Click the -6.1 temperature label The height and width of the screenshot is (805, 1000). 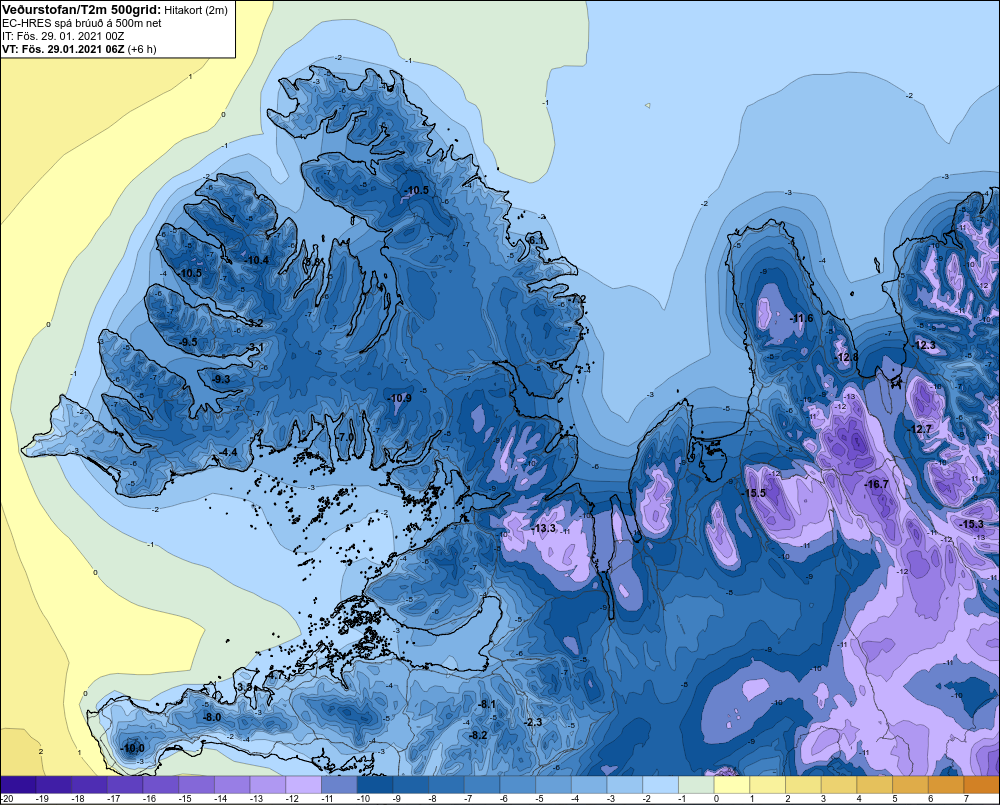pos(536,240)
